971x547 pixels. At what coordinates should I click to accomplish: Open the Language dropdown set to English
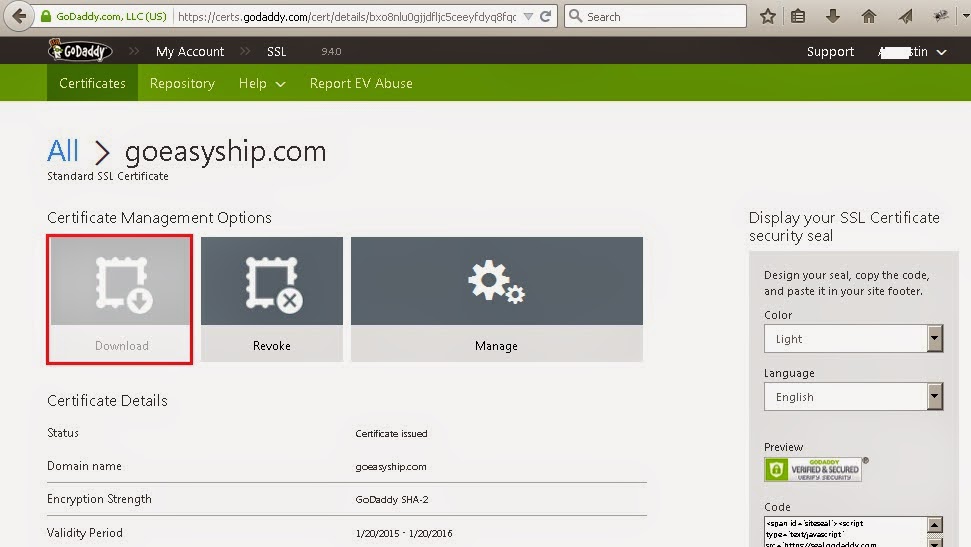(x=853, y=396)
